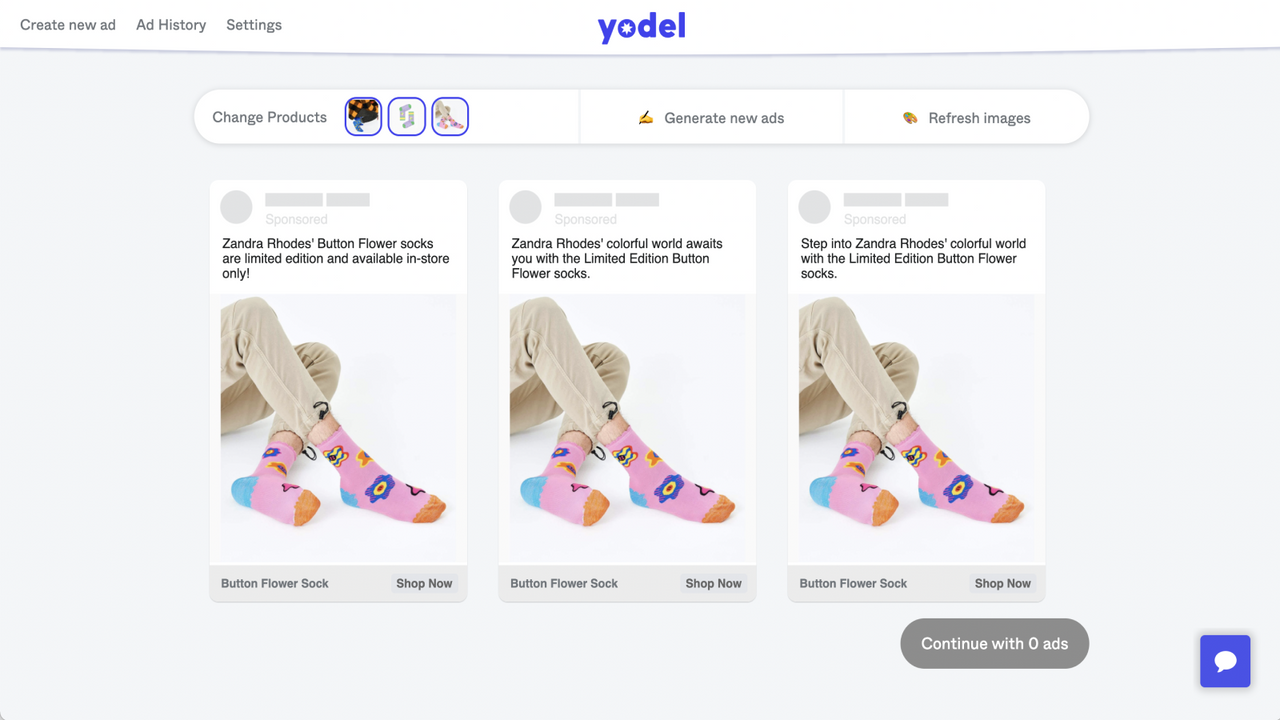Click Shop Now on the rightmost ad card
Screen dimensions: 1280x720
click(x=1002, y=583)
